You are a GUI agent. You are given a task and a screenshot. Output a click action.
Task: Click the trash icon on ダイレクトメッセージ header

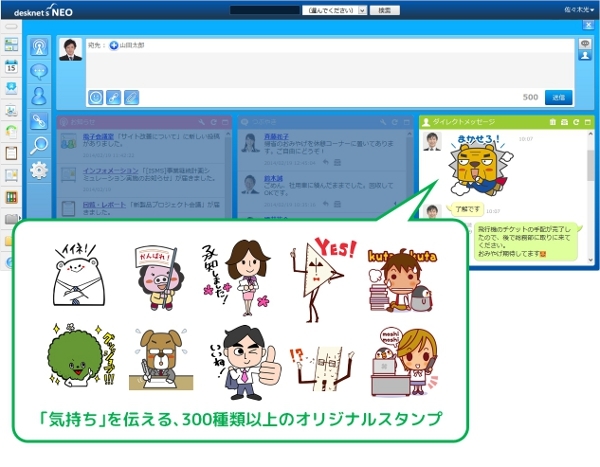(x=553, y=122)
